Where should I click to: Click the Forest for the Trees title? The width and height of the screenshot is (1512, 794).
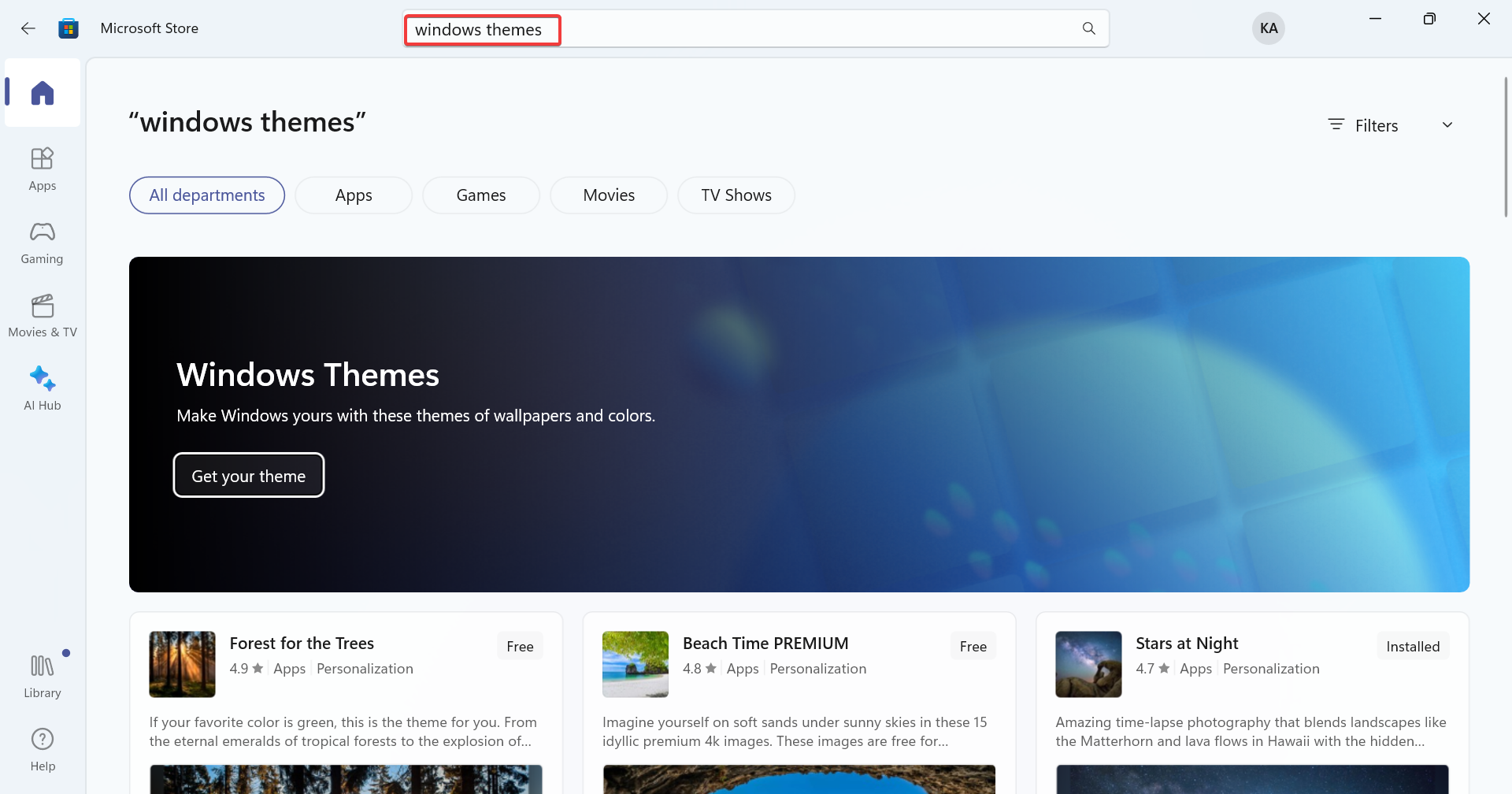click(x=302, y=644)
